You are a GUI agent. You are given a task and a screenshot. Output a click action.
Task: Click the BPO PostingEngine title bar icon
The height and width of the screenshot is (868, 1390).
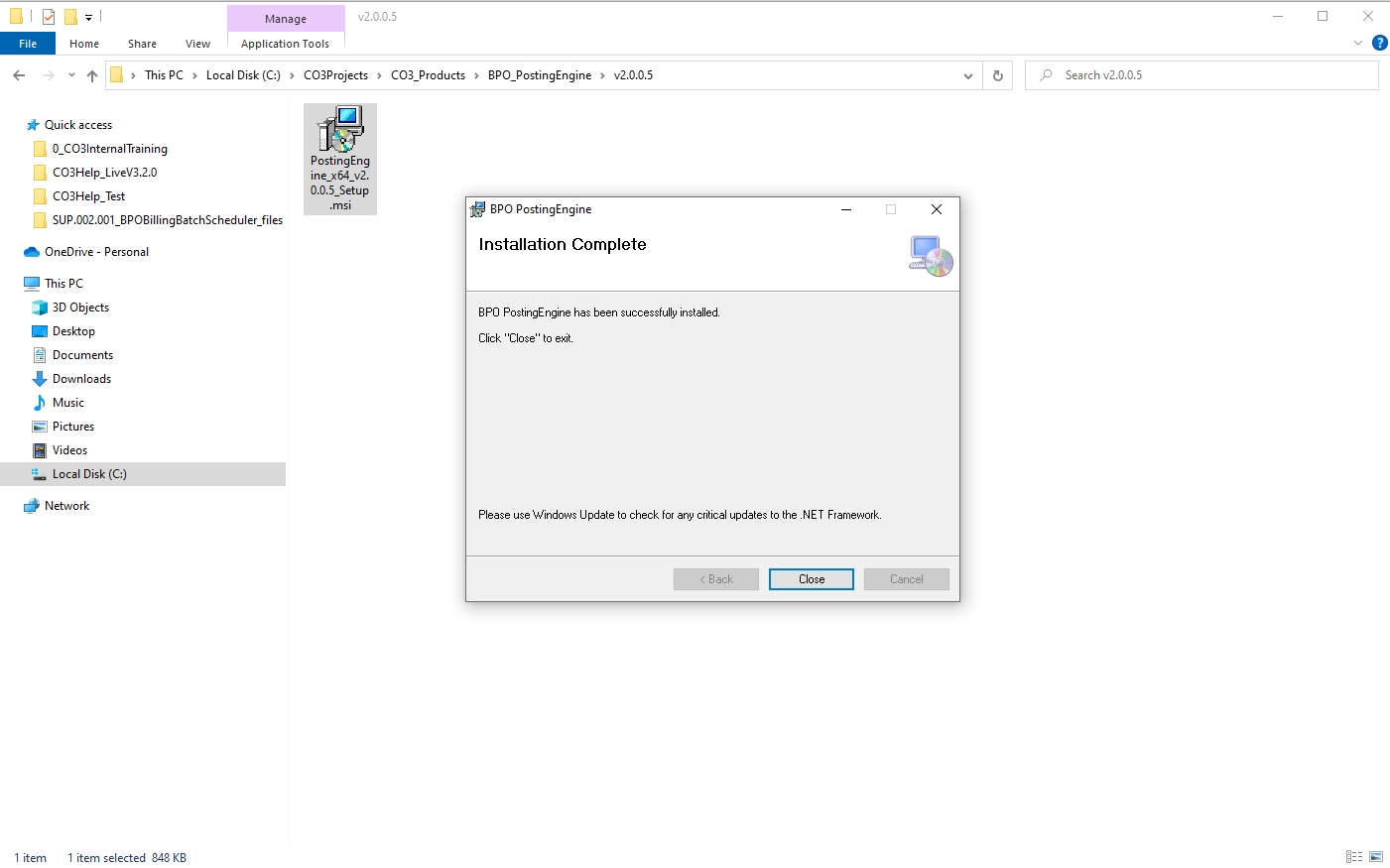tap(477, 209)
